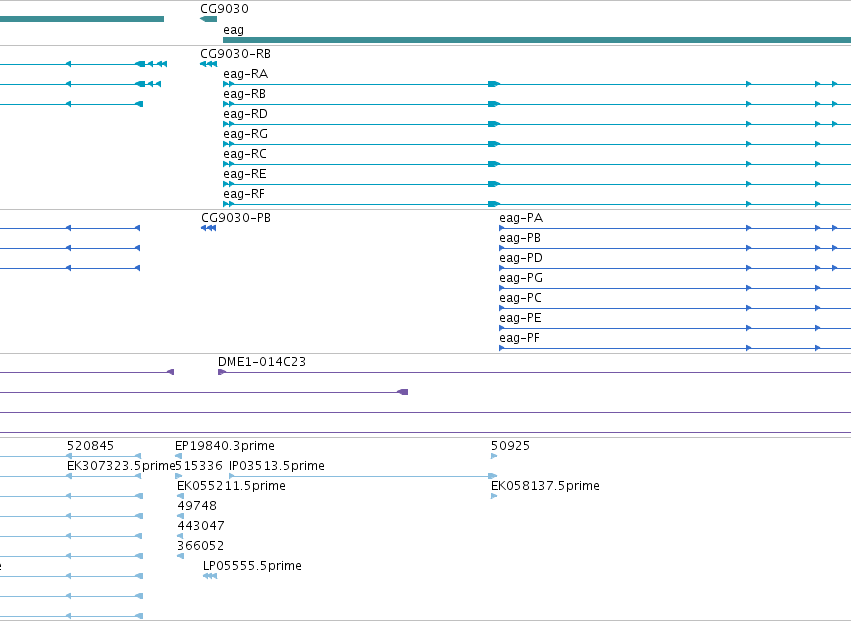
Task: Select the CG9030-RB transcript label
Action: click(236, 54)
